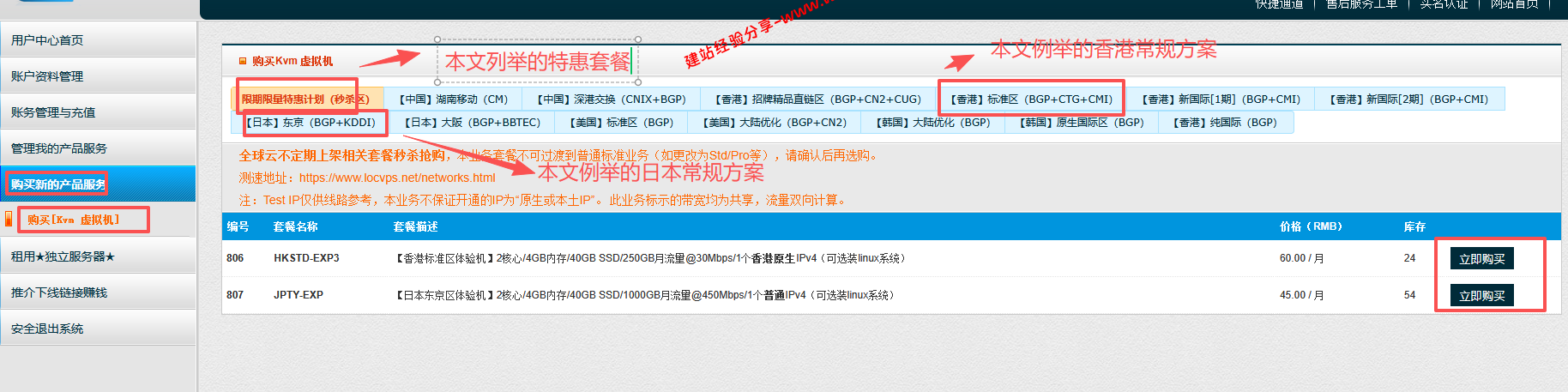Click 套餐名称 column header

[295, 226]
